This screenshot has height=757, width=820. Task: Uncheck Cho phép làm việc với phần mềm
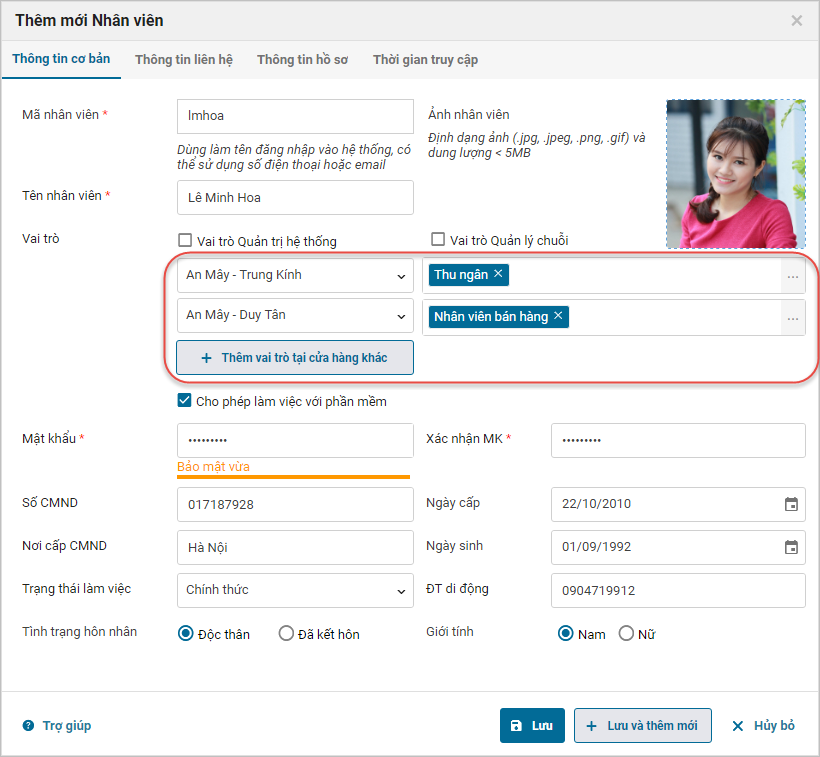point(184,400)
